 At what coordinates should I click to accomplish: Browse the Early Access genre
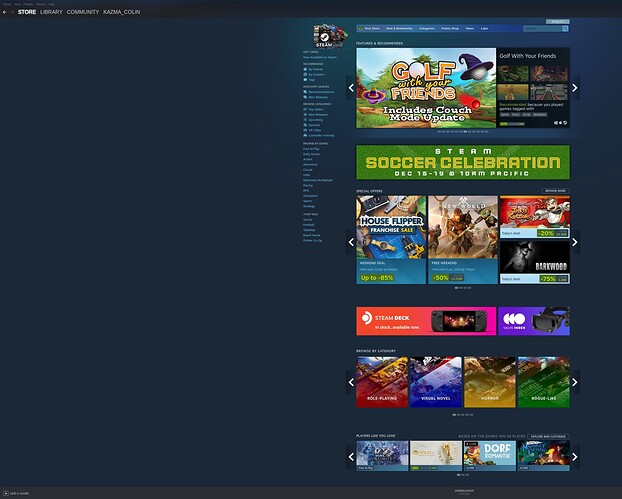point(312,154)
